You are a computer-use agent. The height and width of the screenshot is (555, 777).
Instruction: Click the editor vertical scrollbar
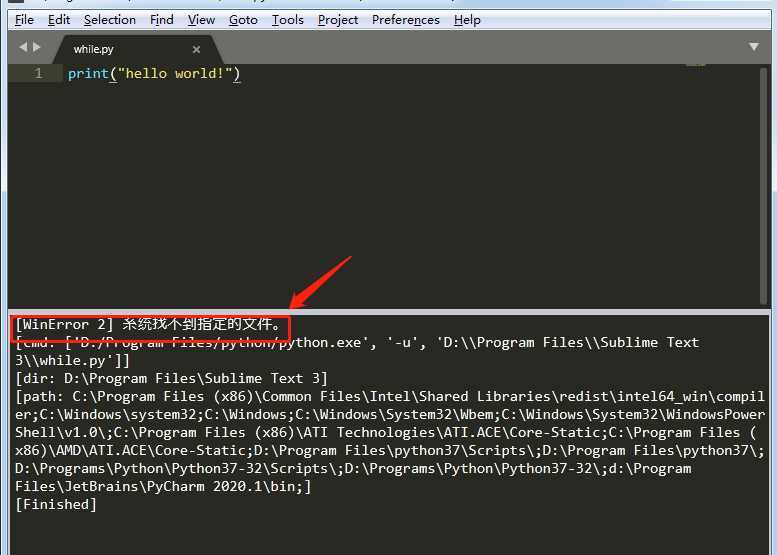click(763, 186)
